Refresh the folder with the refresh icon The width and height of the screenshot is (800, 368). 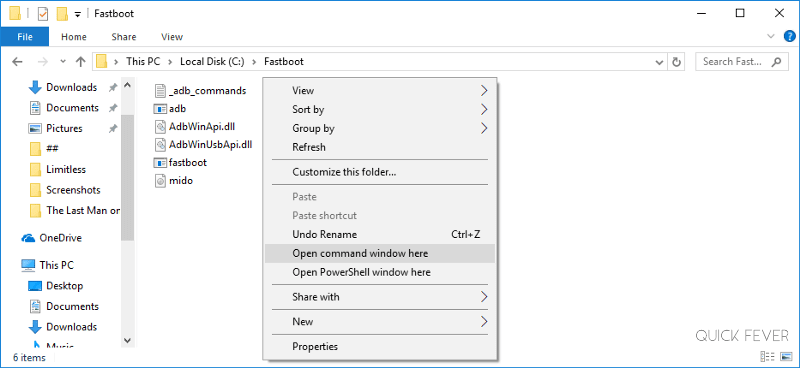[x=677, y=62]
